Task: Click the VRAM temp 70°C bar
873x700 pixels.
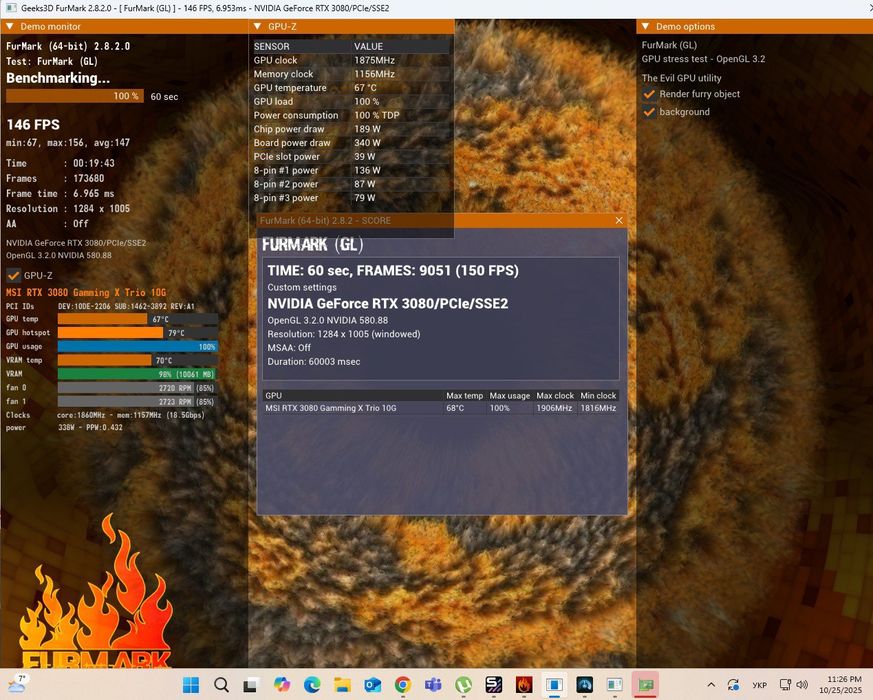Action: [138, 360]
